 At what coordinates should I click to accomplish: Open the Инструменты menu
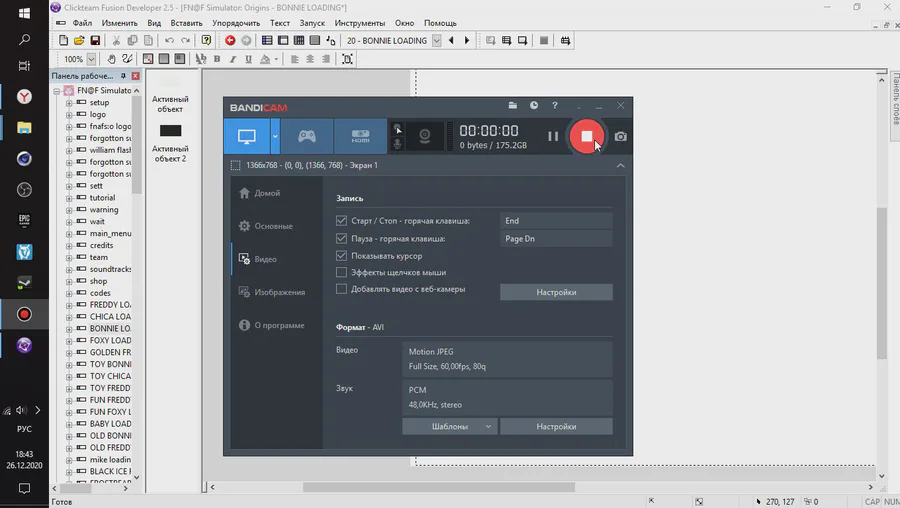tap(360, 23)
